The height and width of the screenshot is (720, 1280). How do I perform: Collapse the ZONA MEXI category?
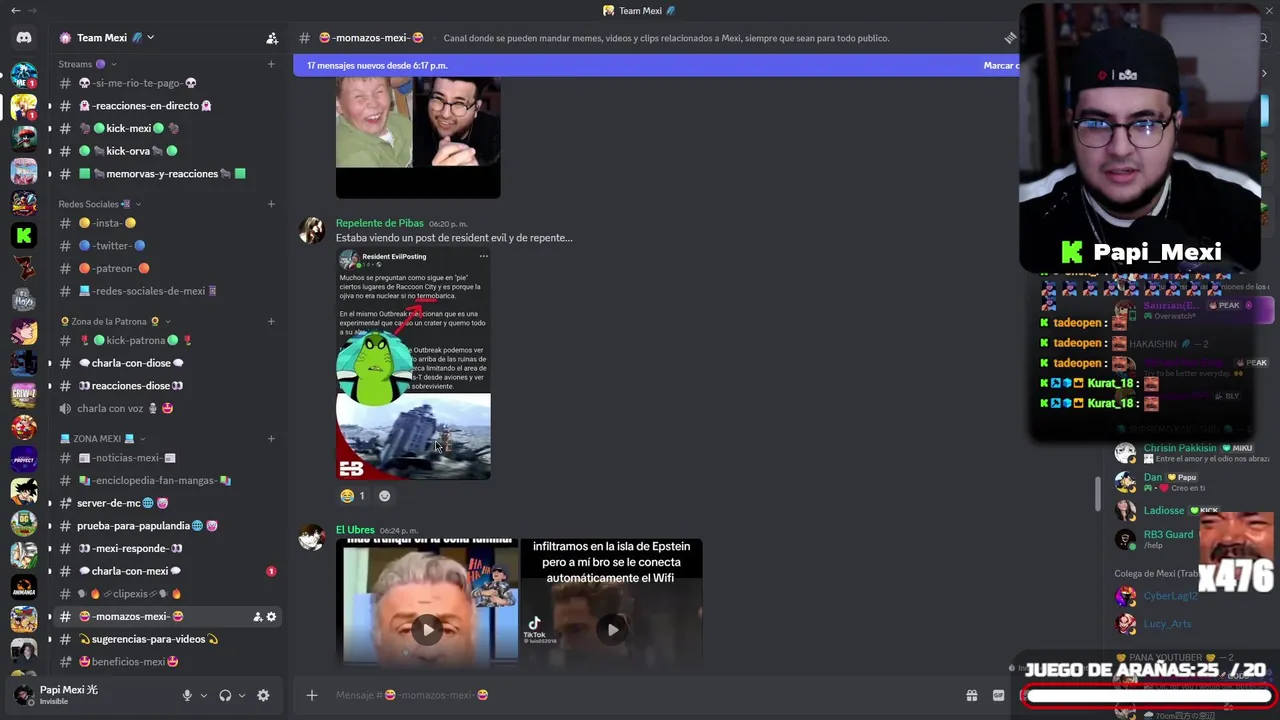(103, 438)
